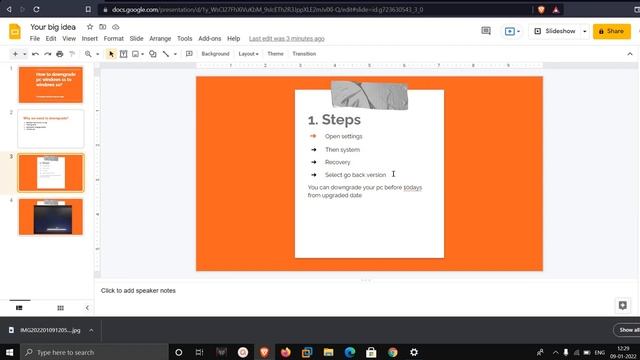Open the Format menu

(x=113, y=38)
